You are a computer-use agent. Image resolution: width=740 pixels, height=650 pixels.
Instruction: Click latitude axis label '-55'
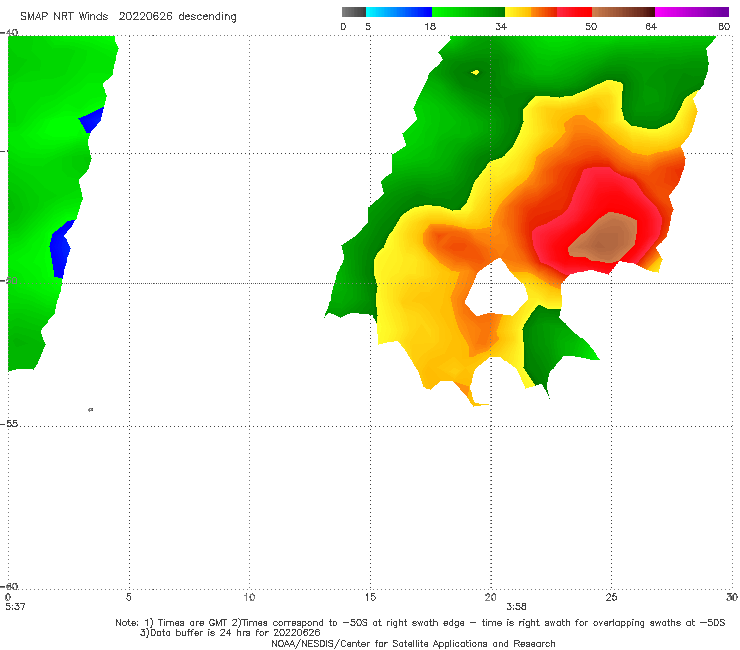click(10, 424)
